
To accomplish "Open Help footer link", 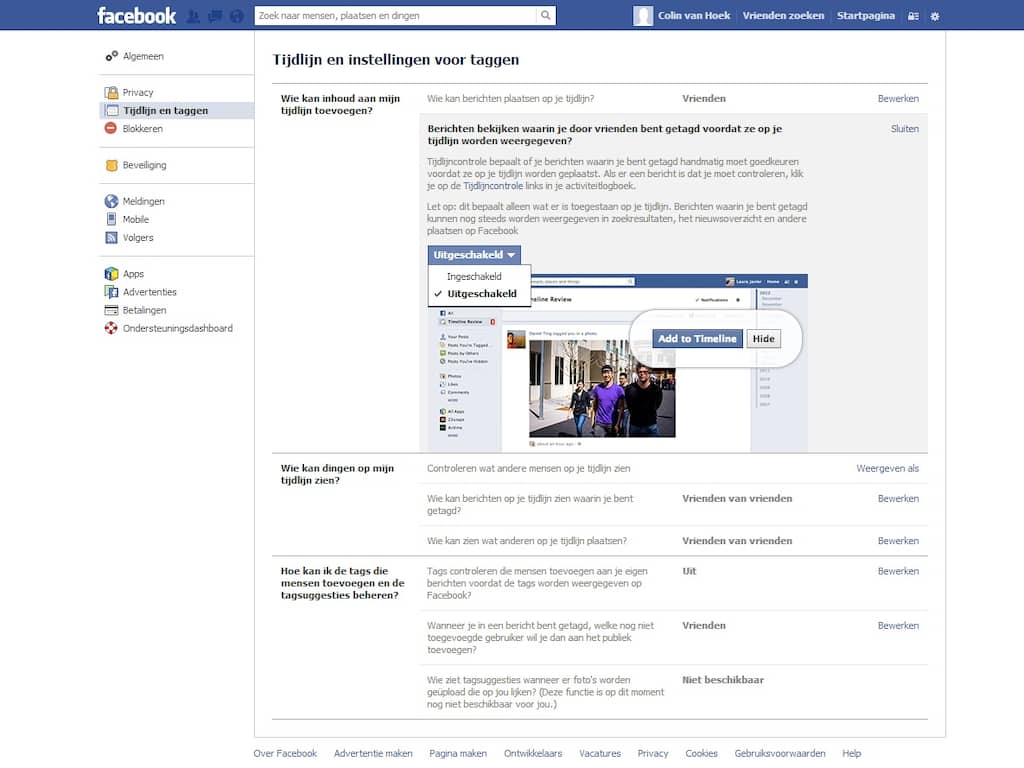I will tap(852, 753).
